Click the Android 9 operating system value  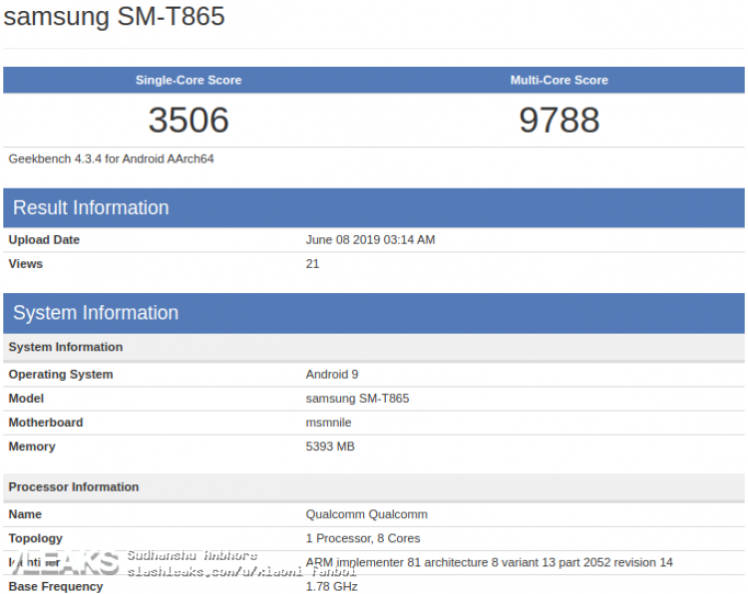pyautogui.click(x=332, y=374)
